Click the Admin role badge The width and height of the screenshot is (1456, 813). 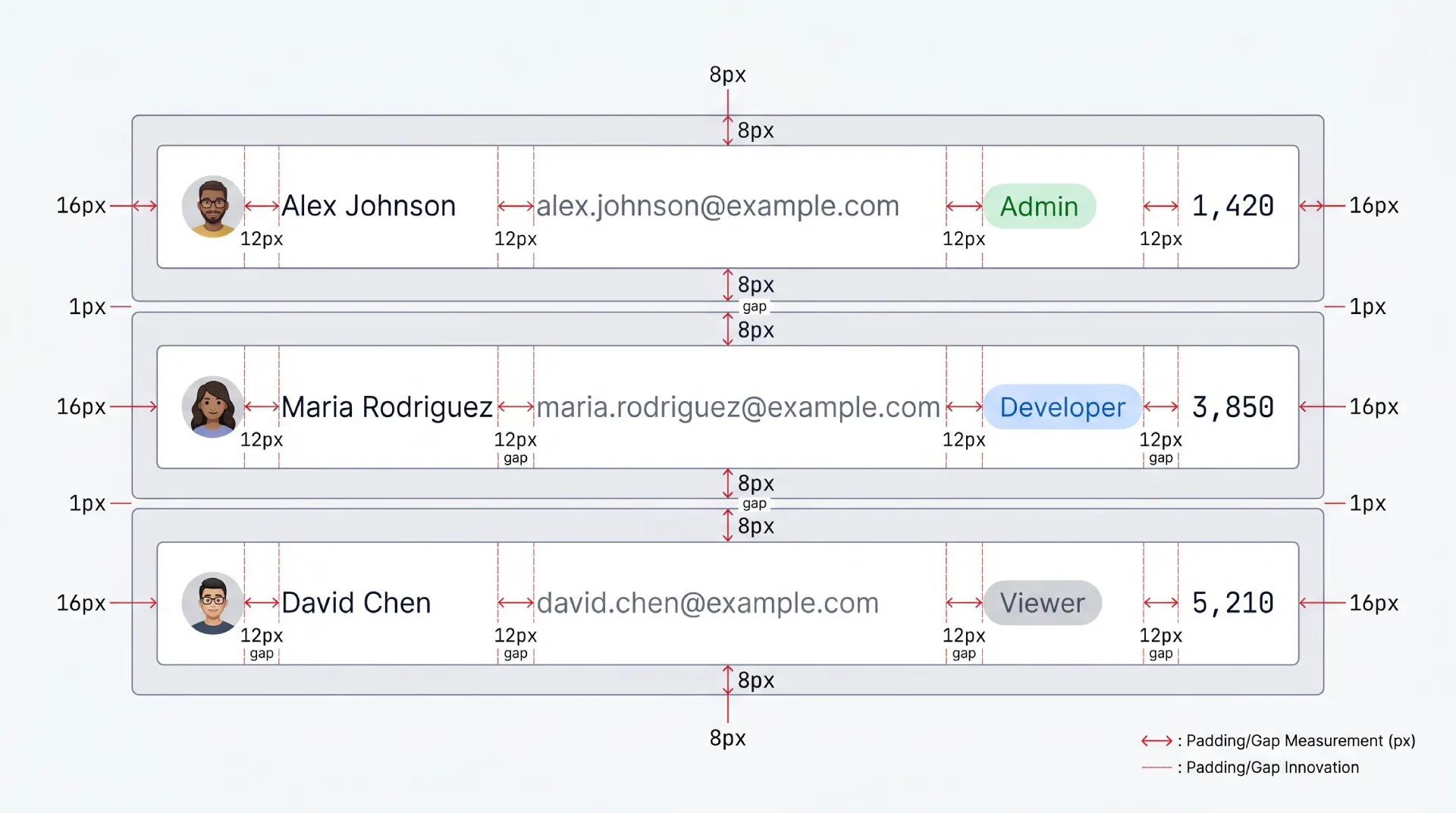[x=1040, y=206]
